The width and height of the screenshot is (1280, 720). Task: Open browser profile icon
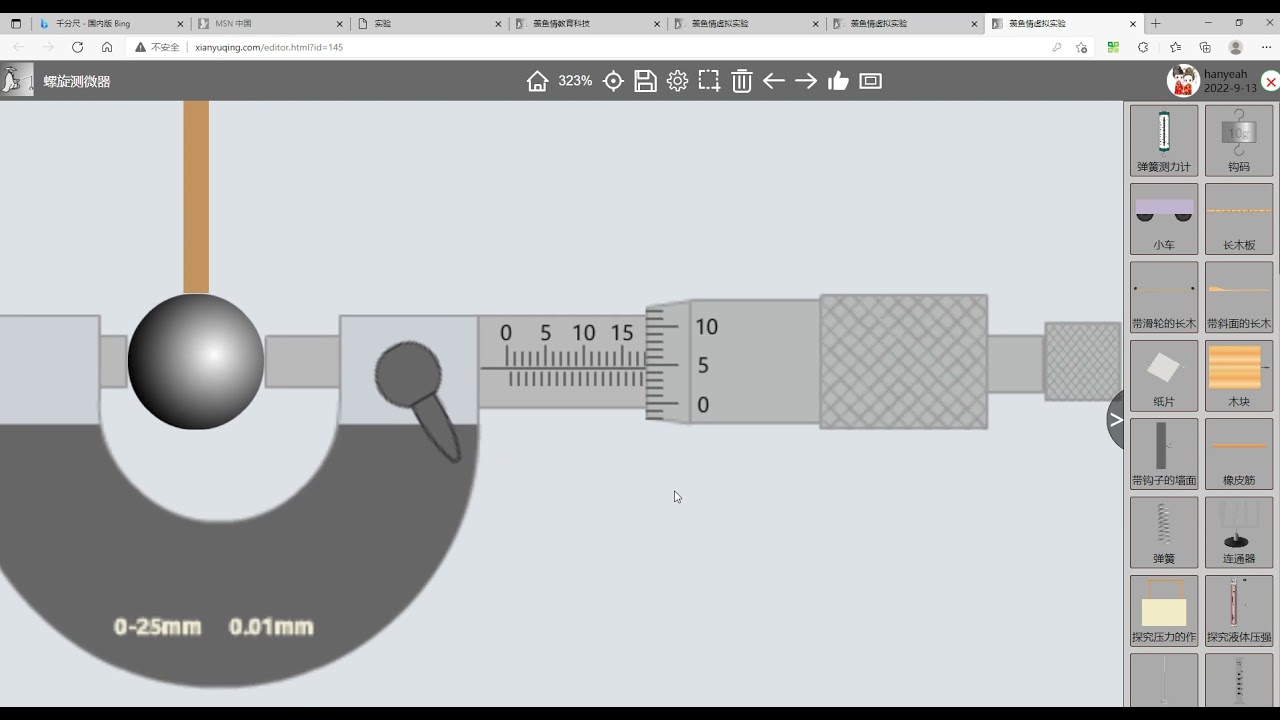(1236, 47)
